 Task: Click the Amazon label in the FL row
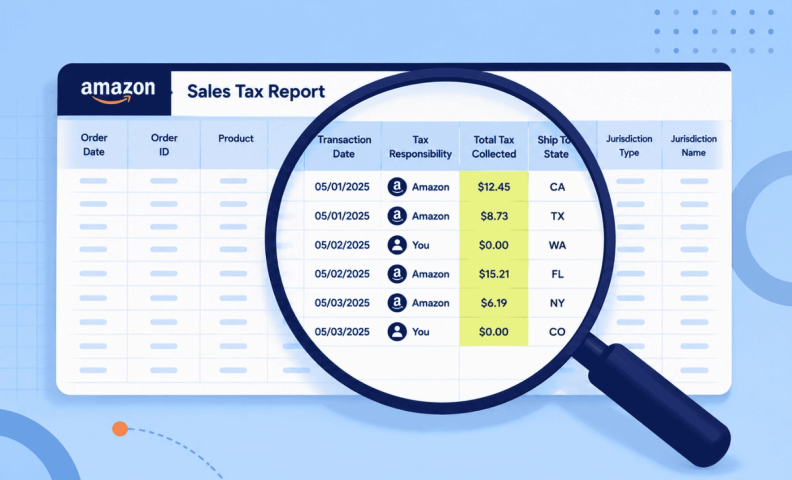[x=430, y=274]
